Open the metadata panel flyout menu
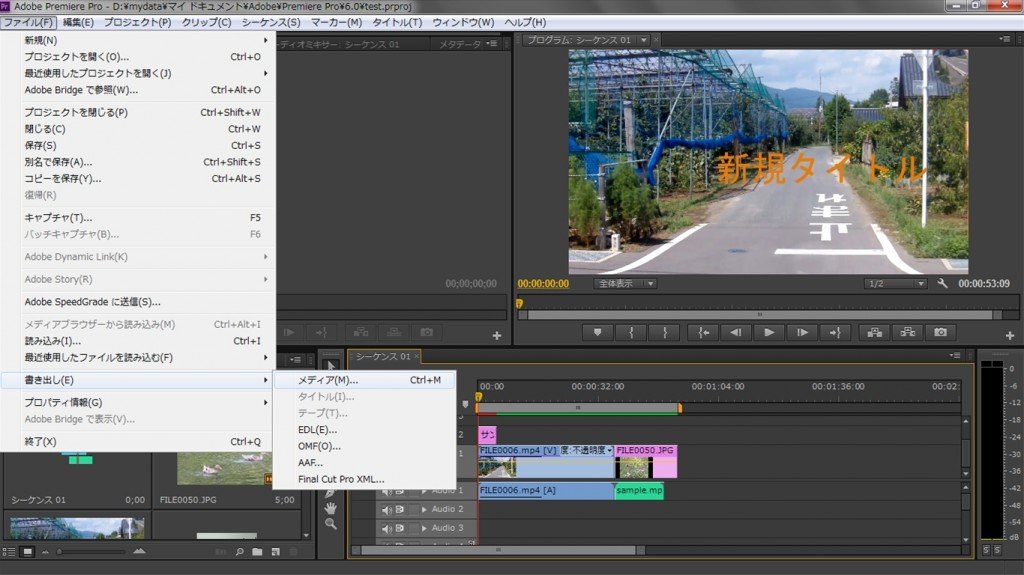 (492, 44)
